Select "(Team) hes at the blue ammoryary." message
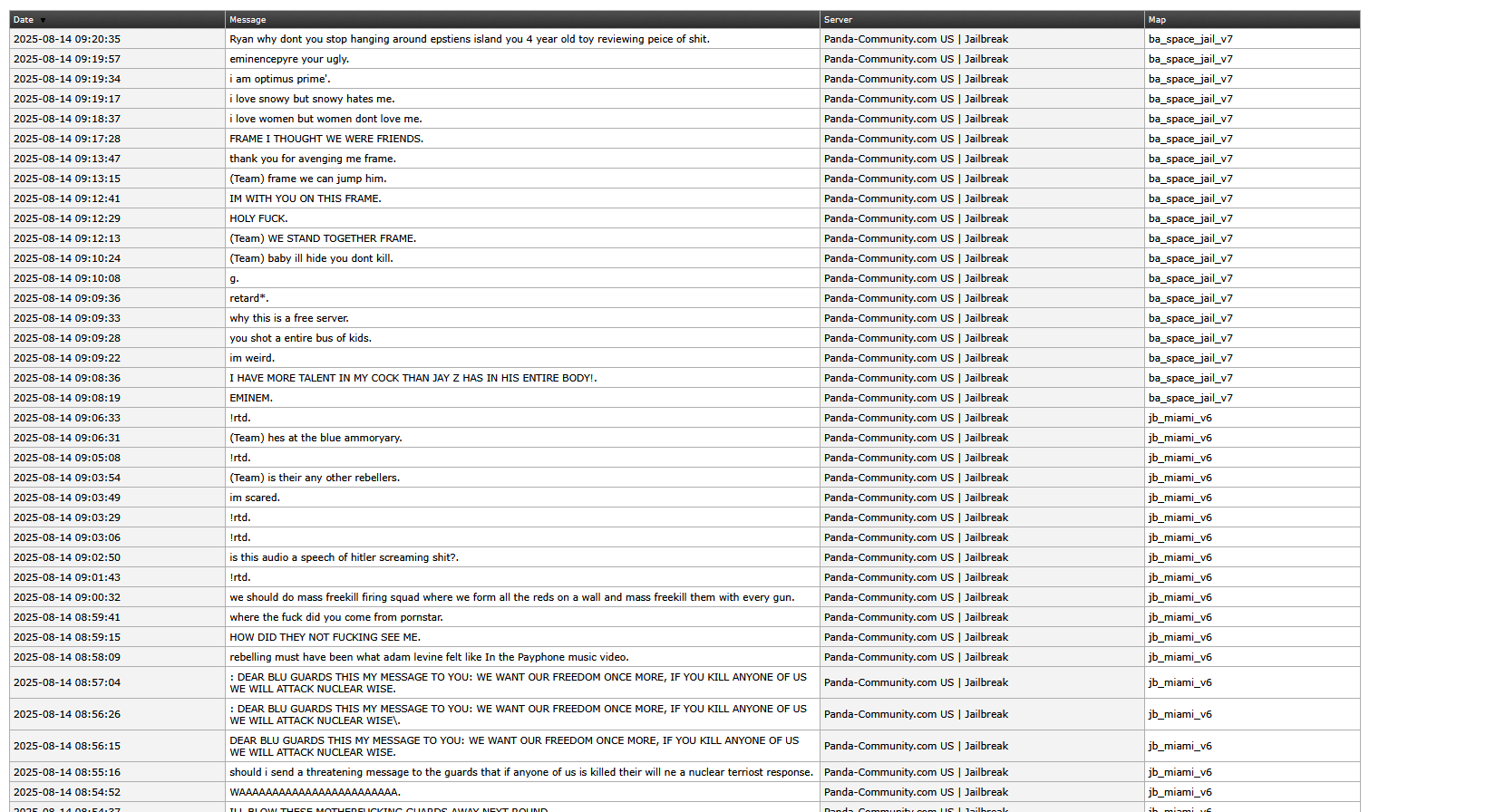This screenshot has width=1505, height=812. pyautogui.click(x=316, y=438)
